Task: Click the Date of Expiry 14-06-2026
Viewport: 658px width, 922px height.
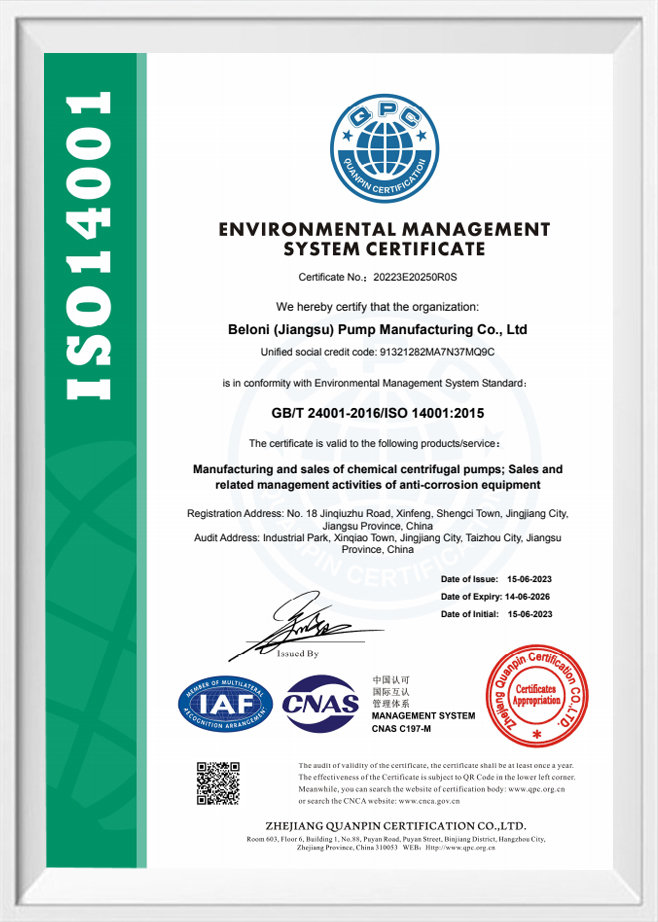Action: (496, 597)
